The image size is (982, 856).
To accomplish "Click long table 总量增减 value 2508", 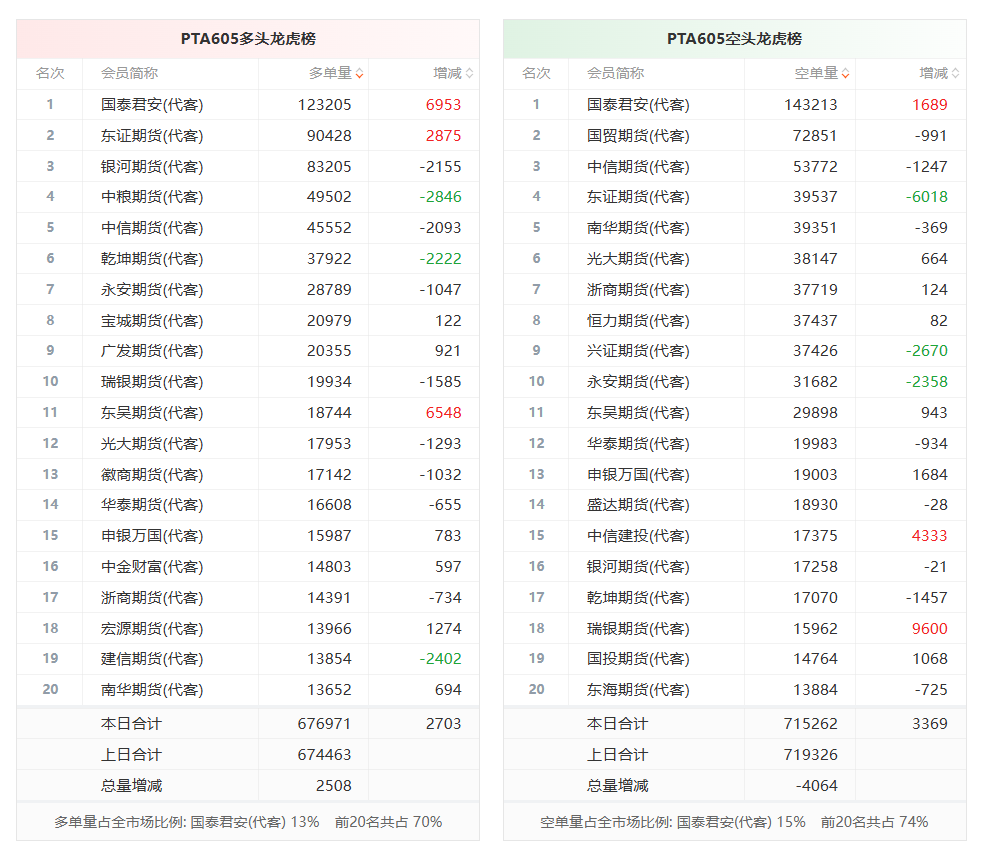I will point(334,786).
